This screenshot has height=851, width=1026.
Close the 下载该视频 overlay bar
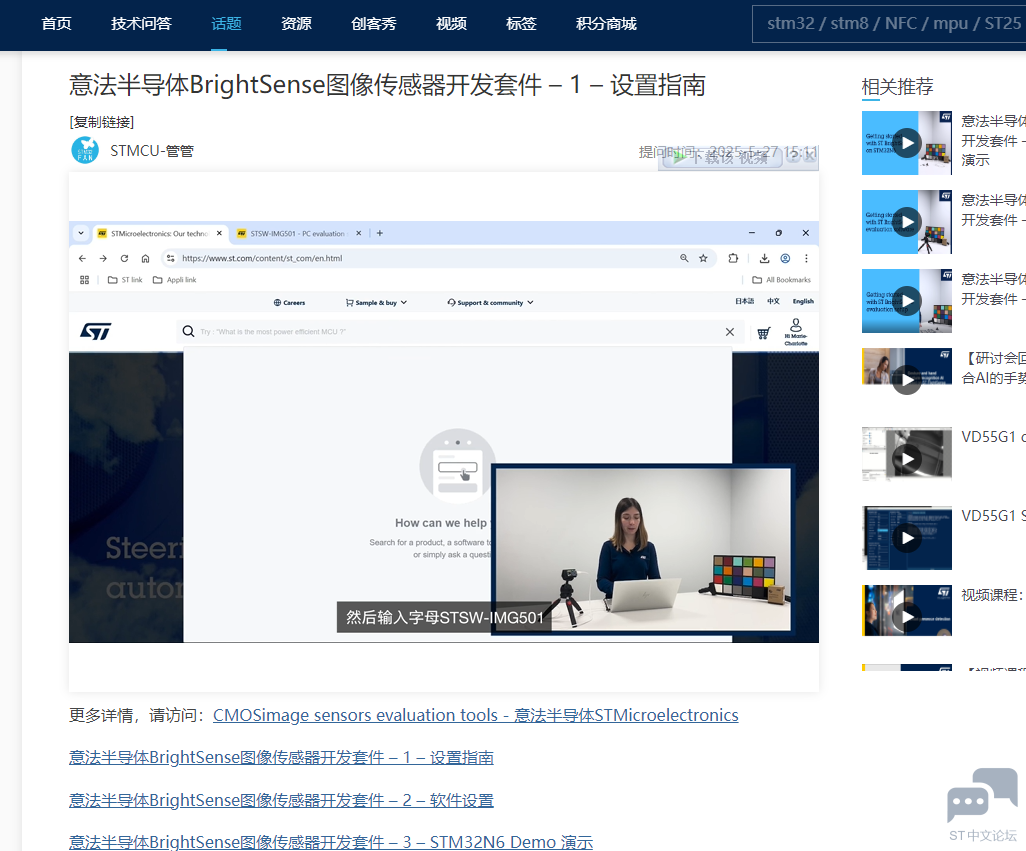pyautogui.click(x=809, y=155)
